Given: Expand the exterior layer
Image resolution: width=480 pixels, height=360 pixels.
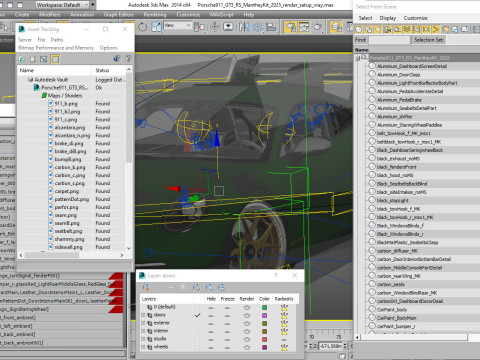Looking at the screenshot, I should coord(143,323).
